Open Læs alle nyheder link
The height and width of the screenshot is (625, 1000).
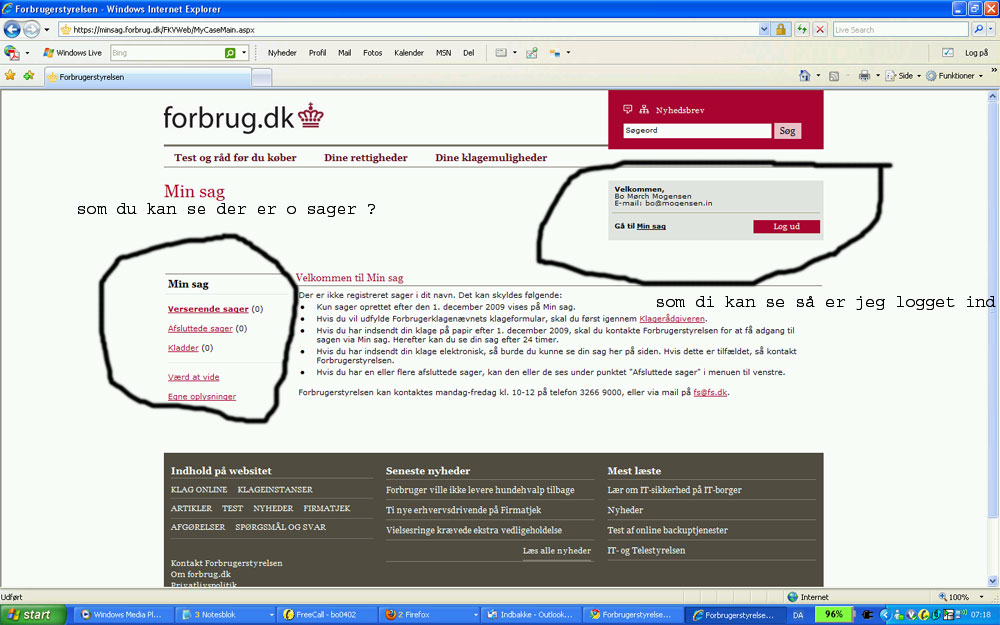[557, 550]
